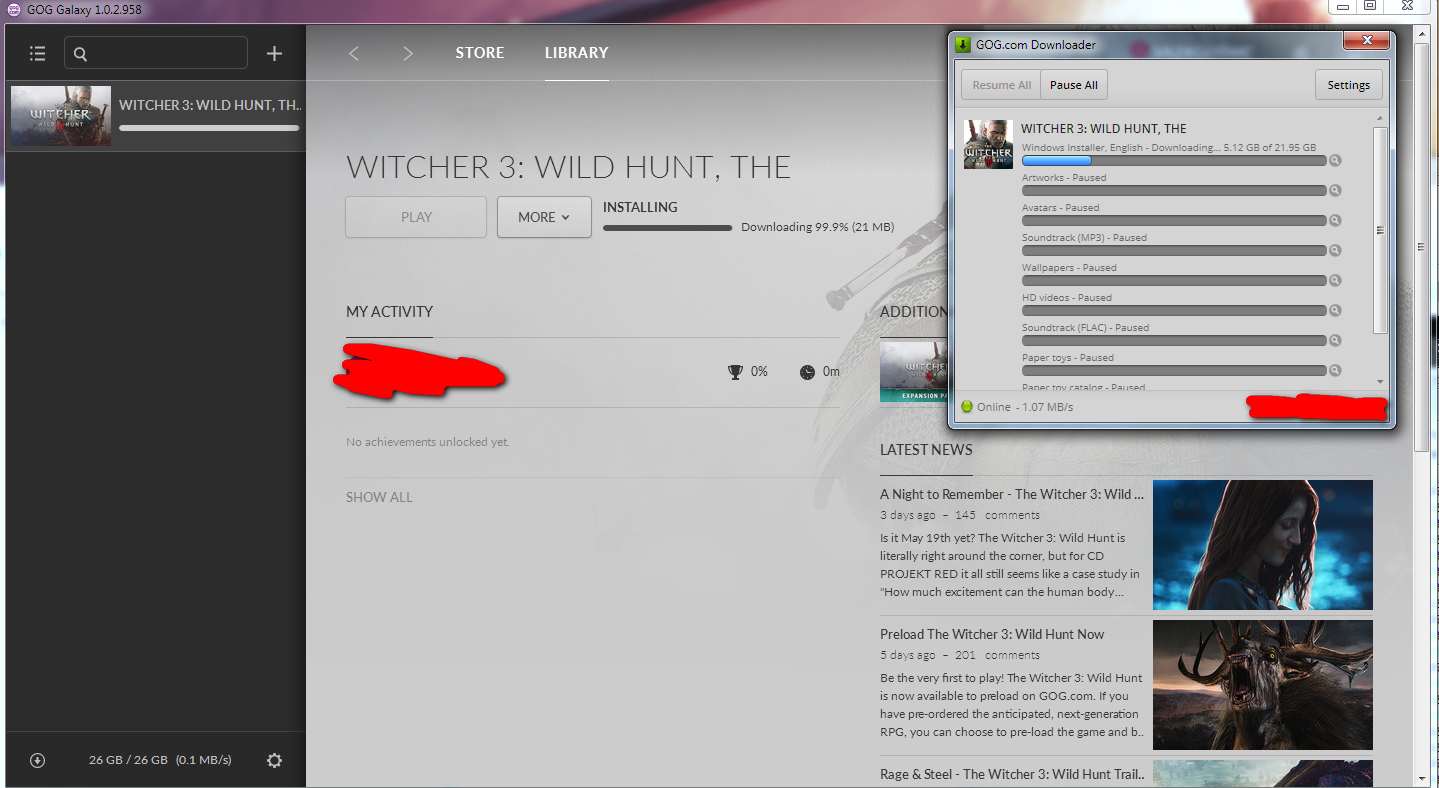
Task: Click the MY ACTIVITY heading
Action: (x=390, y=311)
